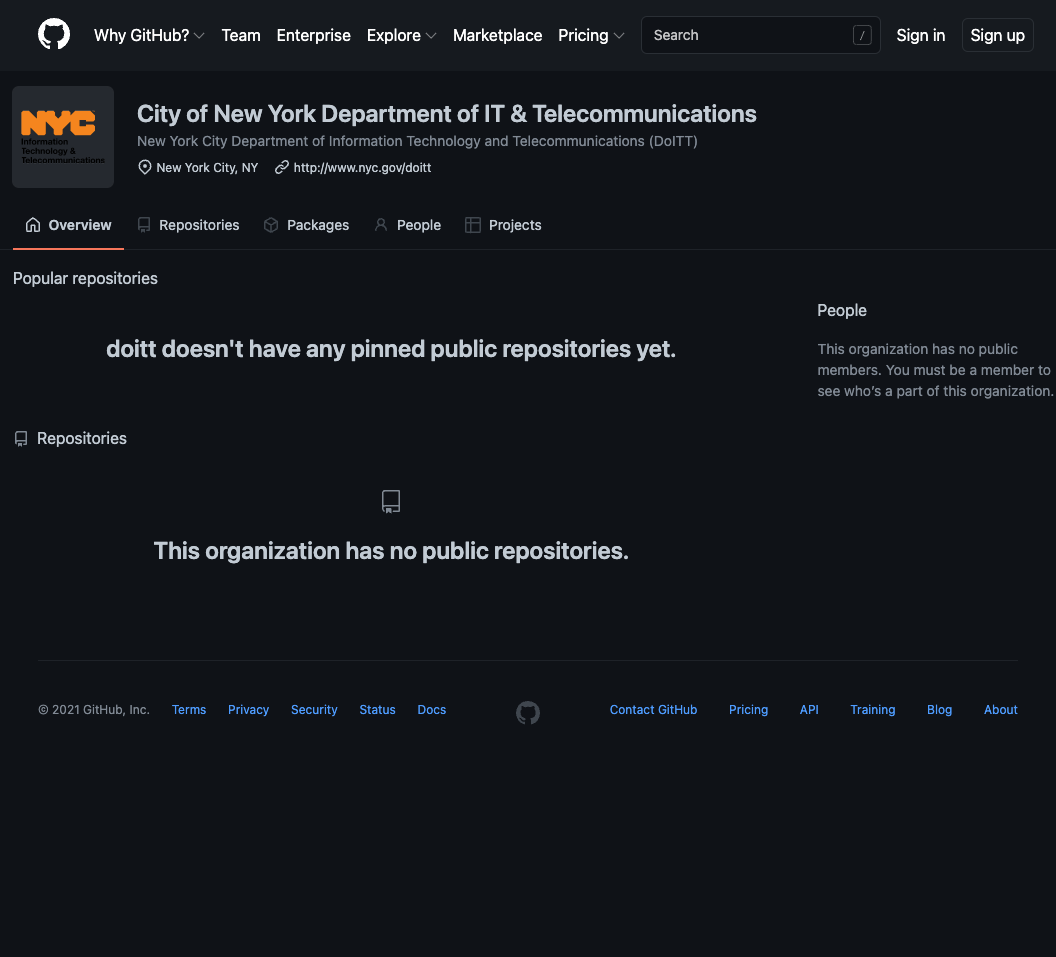Click the 'no public repositories' message
The height and width of the screenshot is (957, 1056).
coord(391,551)
